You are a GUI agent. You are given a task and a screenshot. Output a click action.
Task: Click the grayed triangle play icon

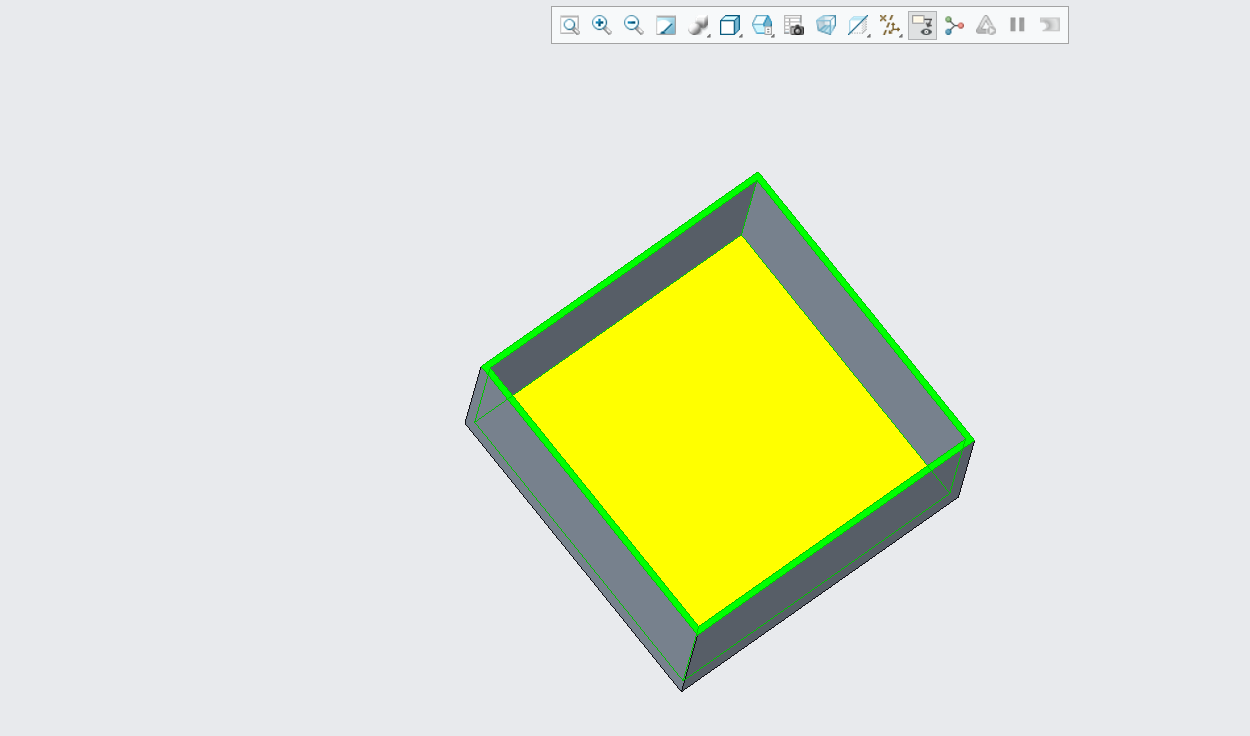pyautogui.click(x=986, y=25)
